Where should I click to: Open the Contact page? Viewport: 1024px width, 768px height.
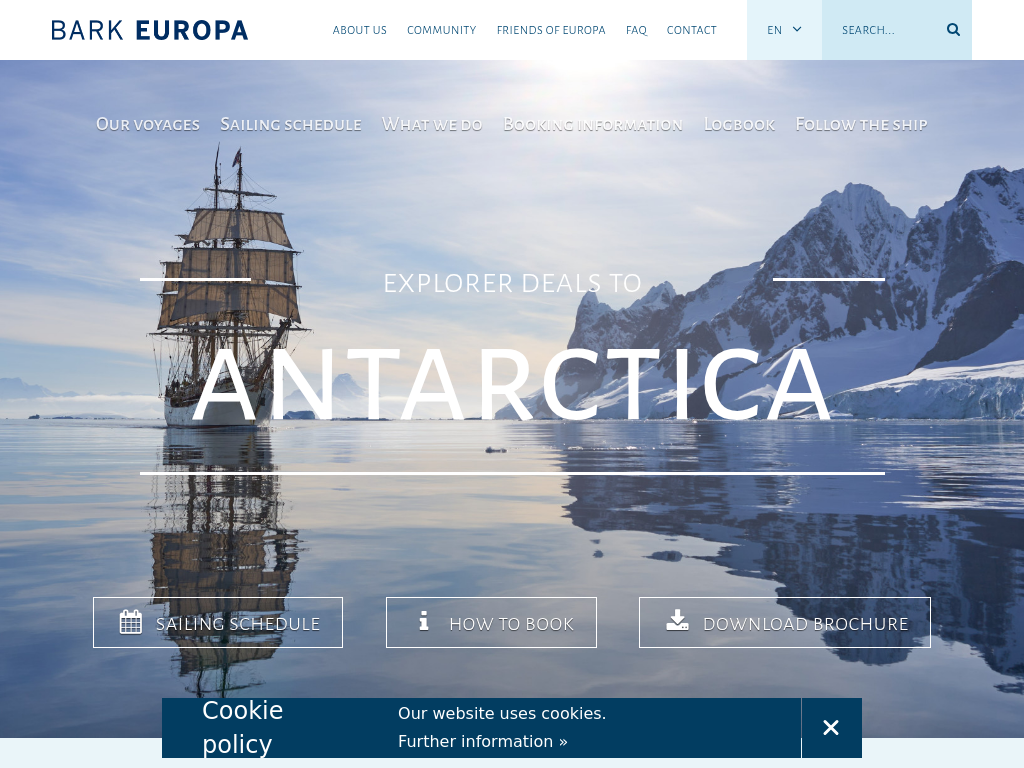click(x=691, y=30)
